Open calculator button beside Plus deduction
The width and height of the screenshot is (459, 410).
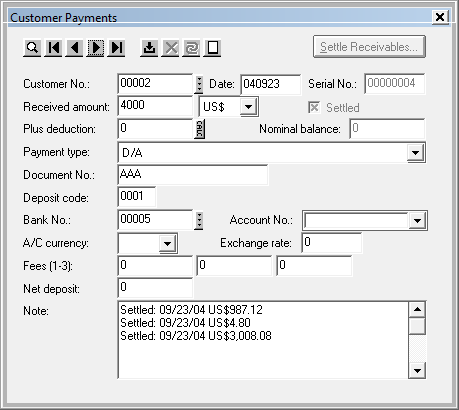click(199, 129)
